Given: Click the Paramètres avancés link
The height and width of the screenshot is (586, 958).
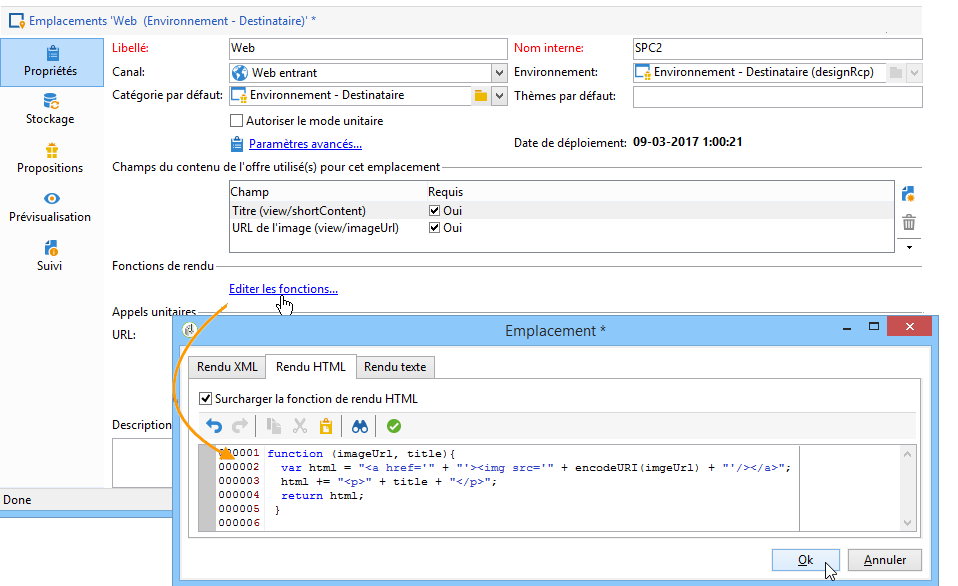Looking at the screenshot, I should pos(305,144).
